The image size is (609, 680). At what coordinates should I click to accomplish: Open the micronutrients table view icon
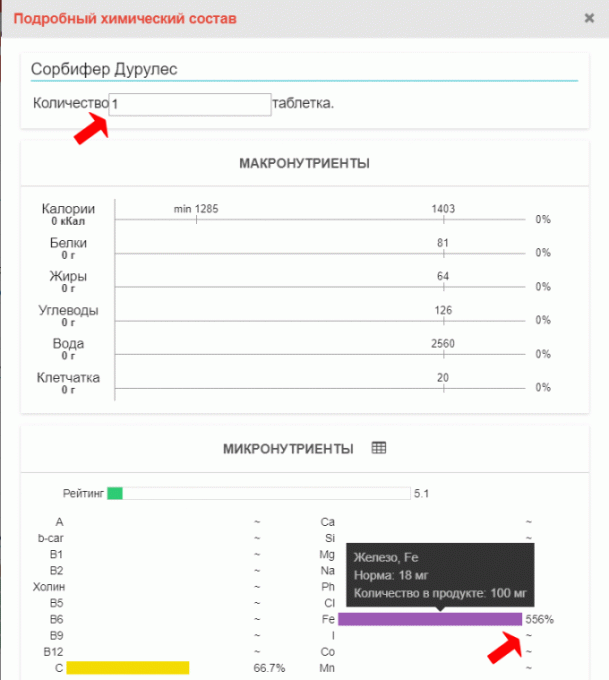[x=379, y=449]
